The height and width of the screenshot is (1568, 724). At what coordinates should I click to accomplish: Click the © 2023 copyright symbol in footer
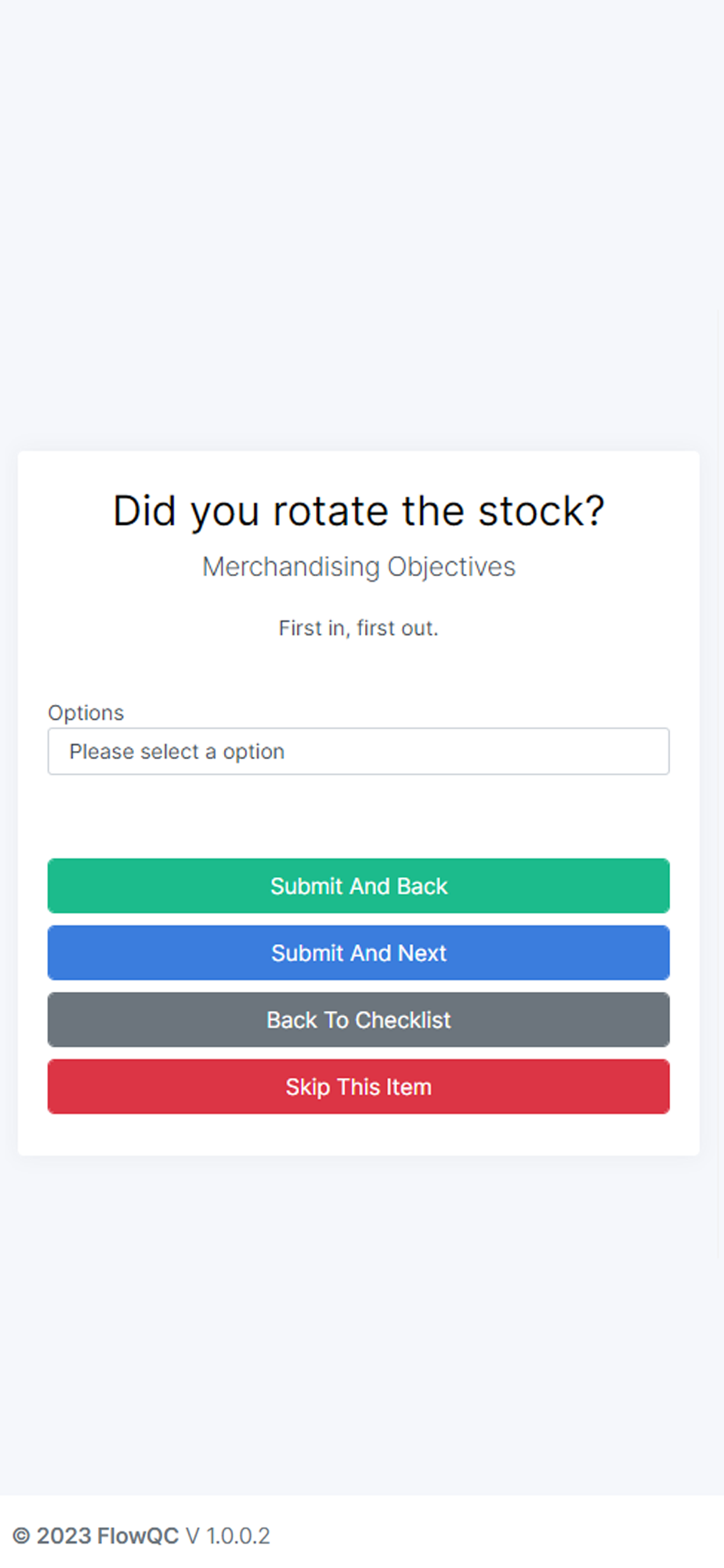tap(21, 1536)
